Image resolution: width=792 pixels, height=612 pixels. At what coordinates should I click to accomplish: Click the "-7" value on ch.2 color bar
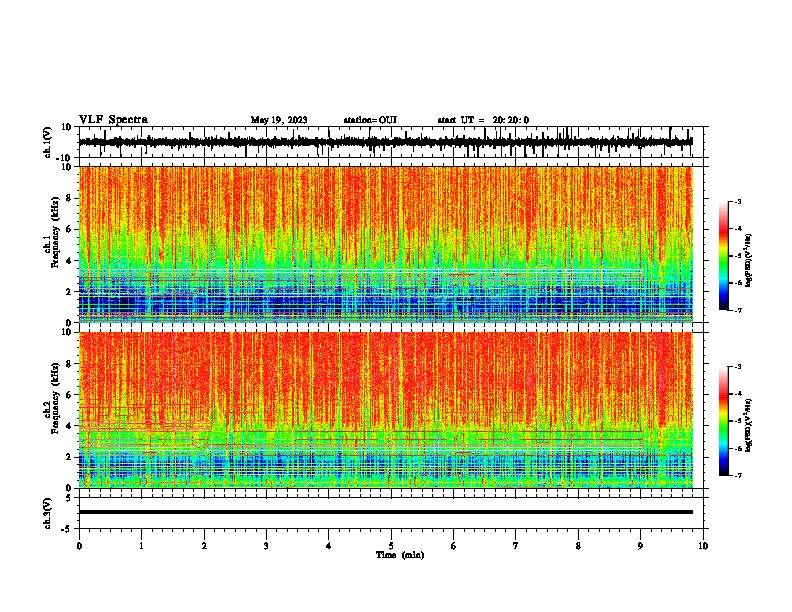tap(738, 475)
